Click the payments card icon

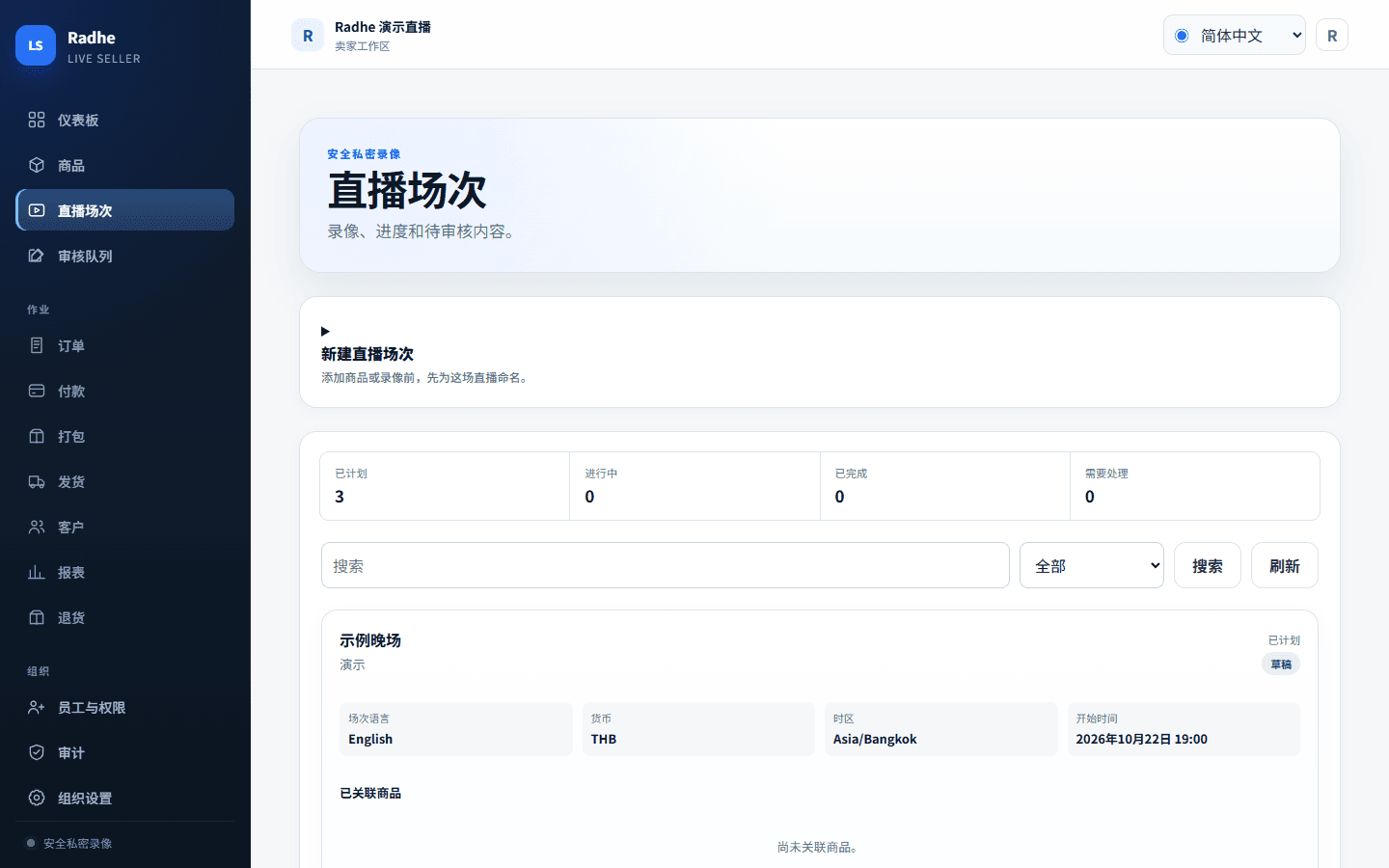[x=37, y=391]
